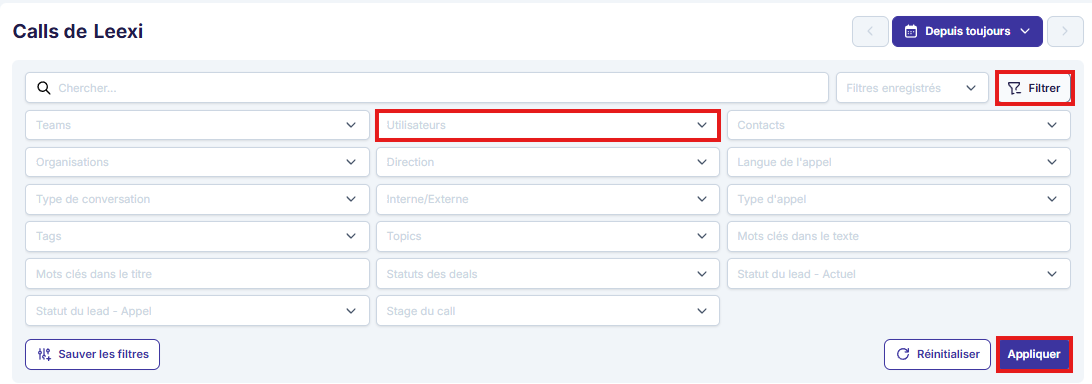Open the Langue de l'appel dropdown

[x=899, y=162]
